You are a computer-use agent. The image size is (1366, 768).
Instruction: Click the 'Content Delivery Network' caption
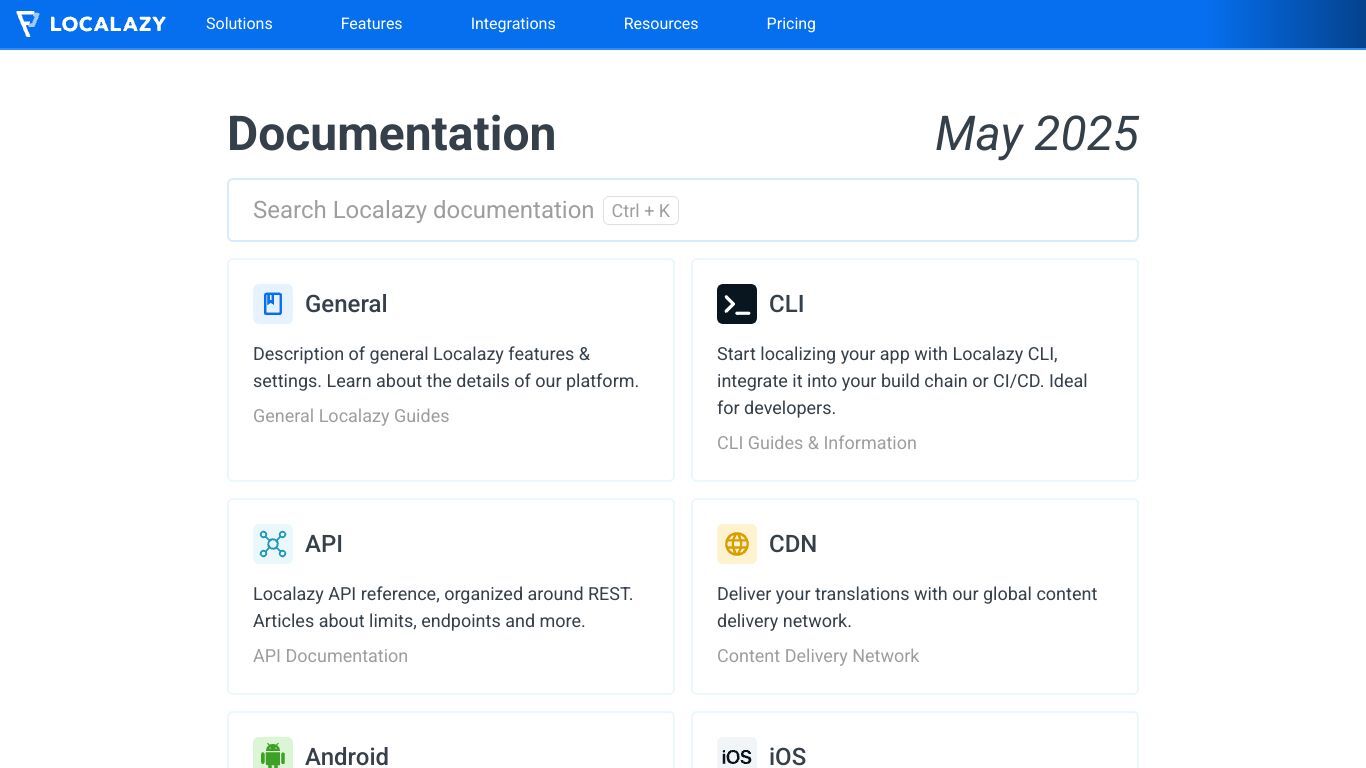pos(818,656)
